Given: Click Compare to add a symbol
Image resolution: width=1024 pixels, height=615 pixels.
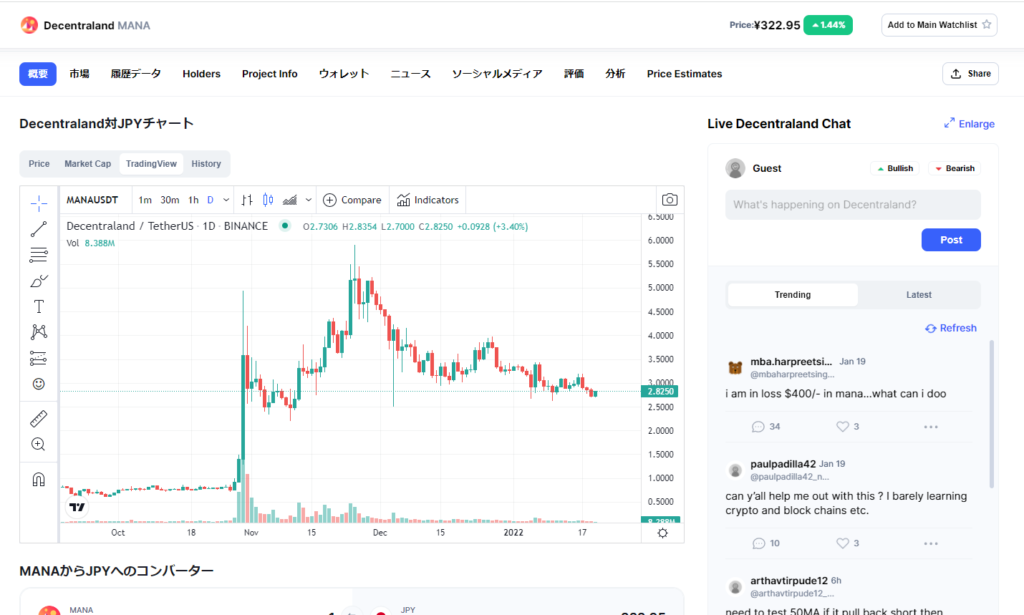Looking at the screenshot, I should (x=352, y=200).
